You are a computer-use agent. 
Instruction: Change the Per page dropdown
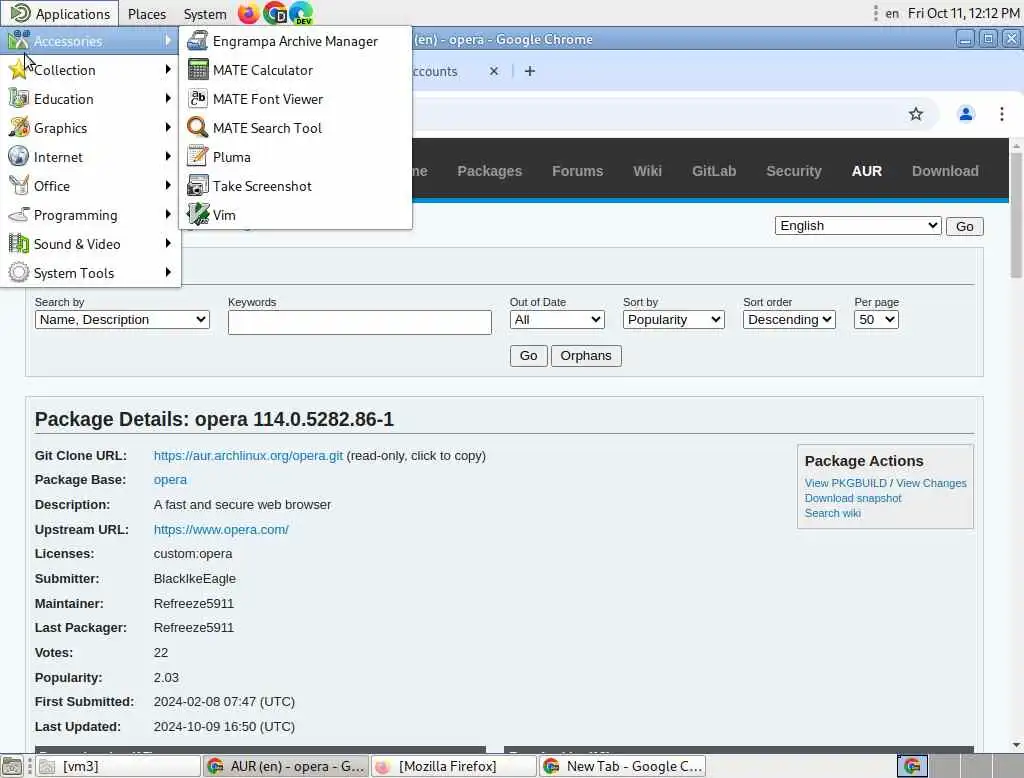coord(876,319)
